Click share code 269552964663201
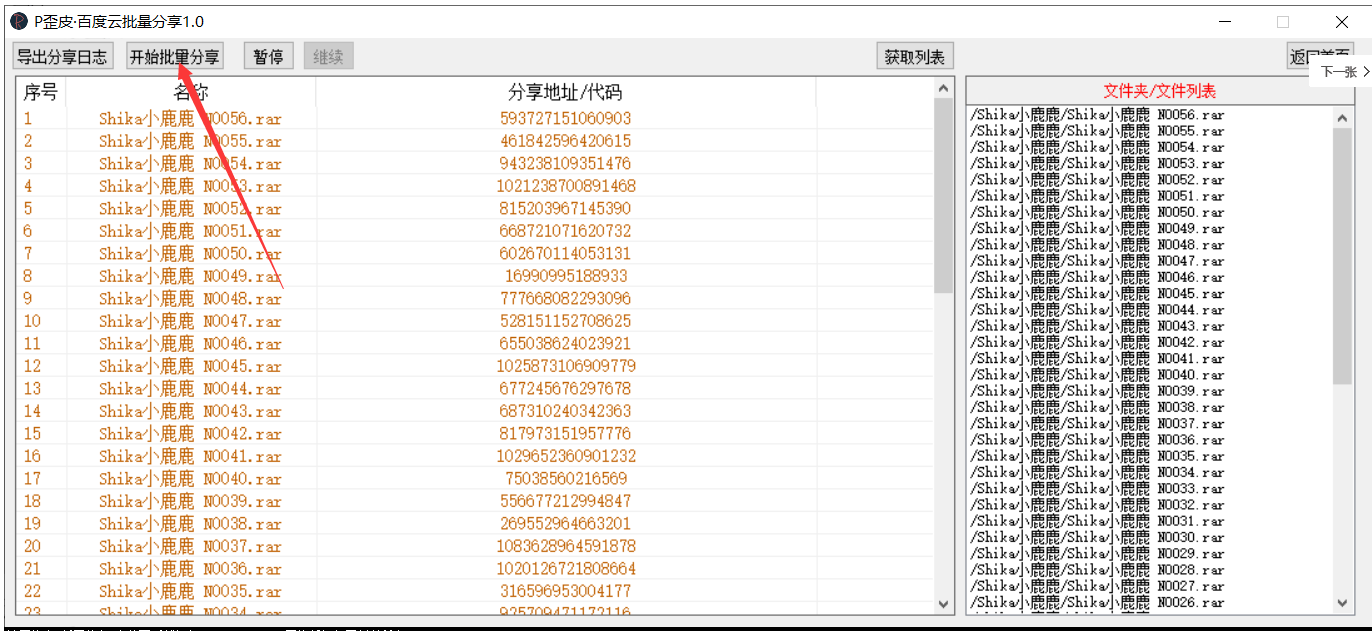This screenshot has width=1372, height=631. (565, 524)
